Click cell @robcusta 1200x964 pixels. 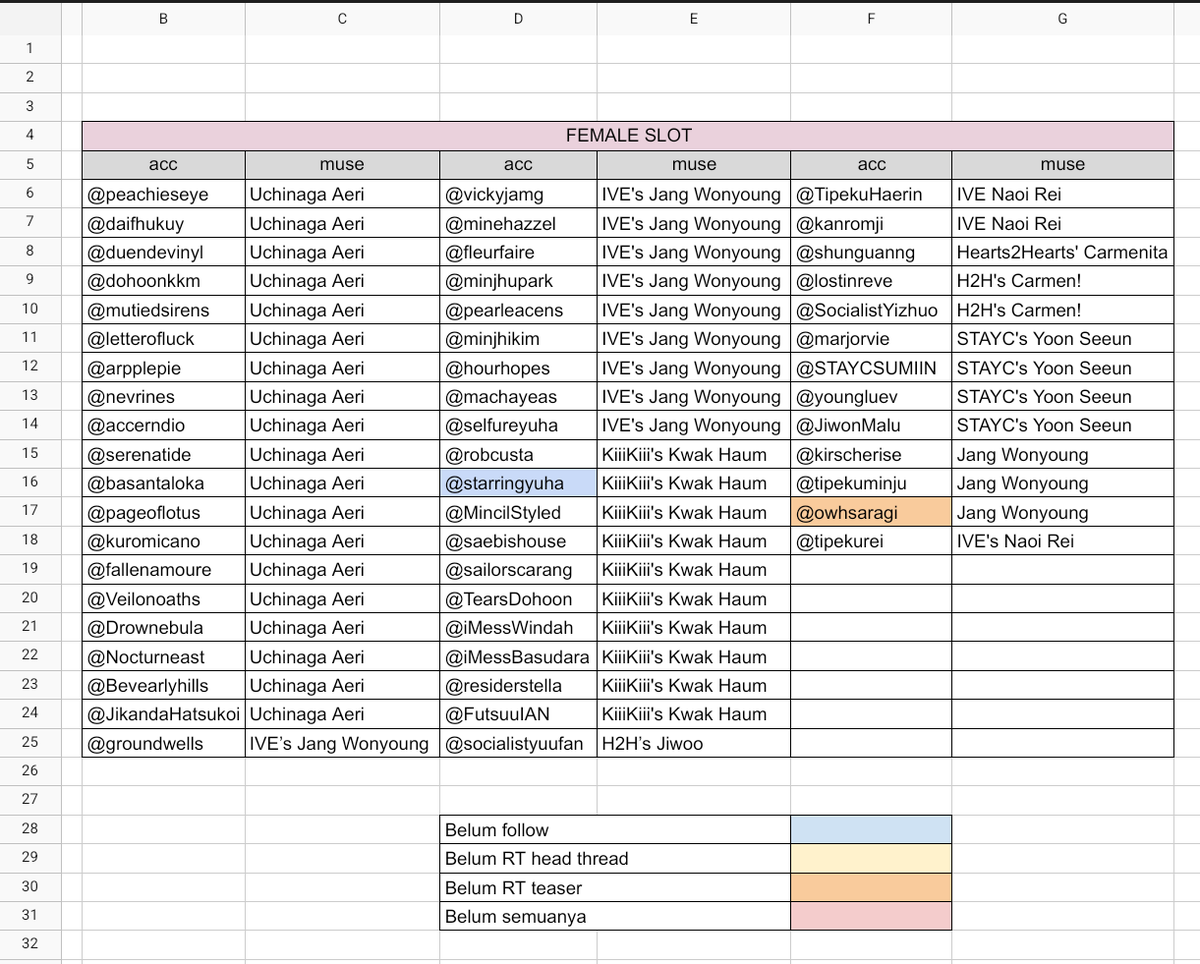(x=518, y=454)
